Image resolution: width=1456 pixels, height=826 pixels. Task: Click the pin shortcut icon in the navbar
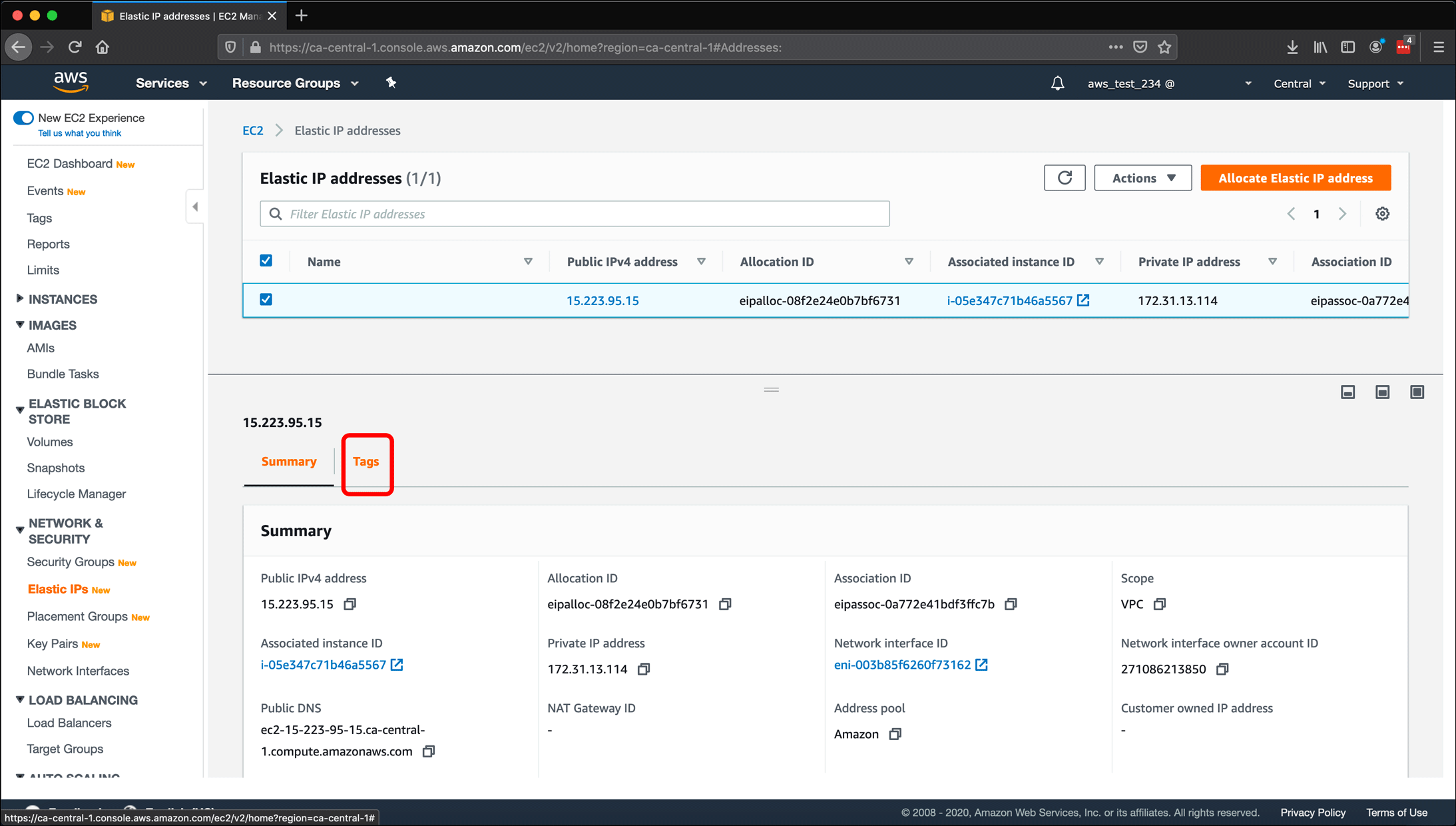(x=391, y=83)
